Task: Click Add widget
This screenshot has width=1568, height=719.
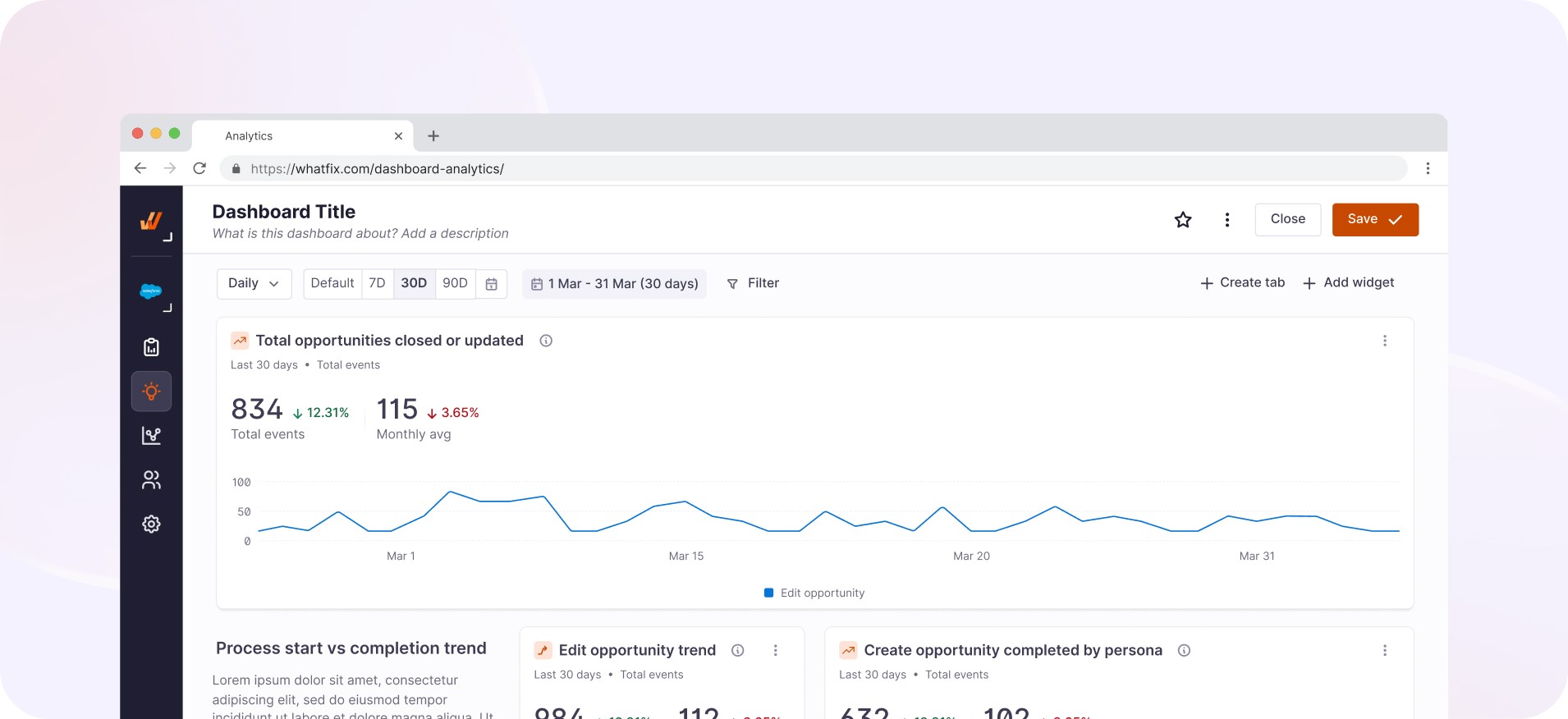Action: [1348, 282]
